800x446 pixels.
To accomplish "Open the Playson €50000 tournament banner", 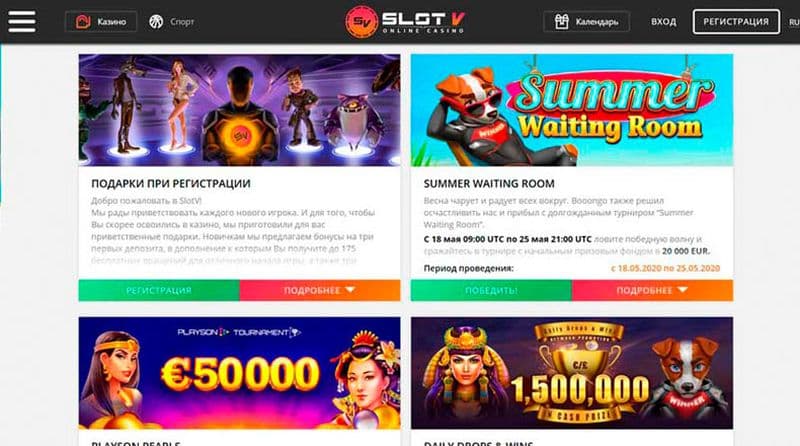I will pos(239,373).
